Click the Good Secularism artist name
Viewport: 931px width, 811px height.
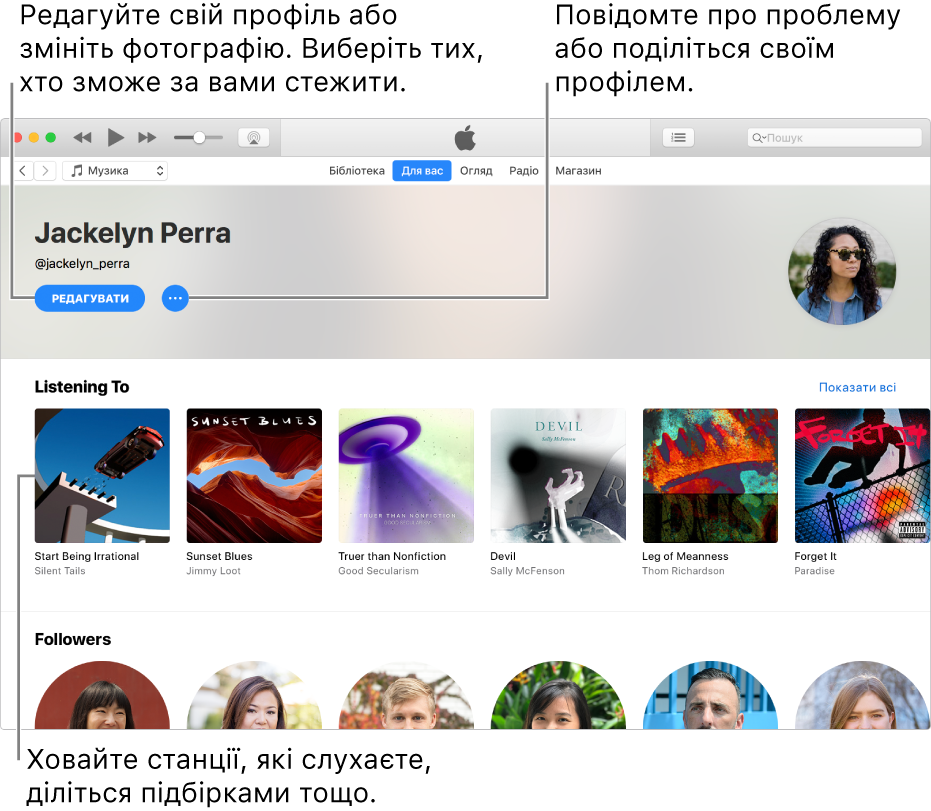(x=378, y=571)
